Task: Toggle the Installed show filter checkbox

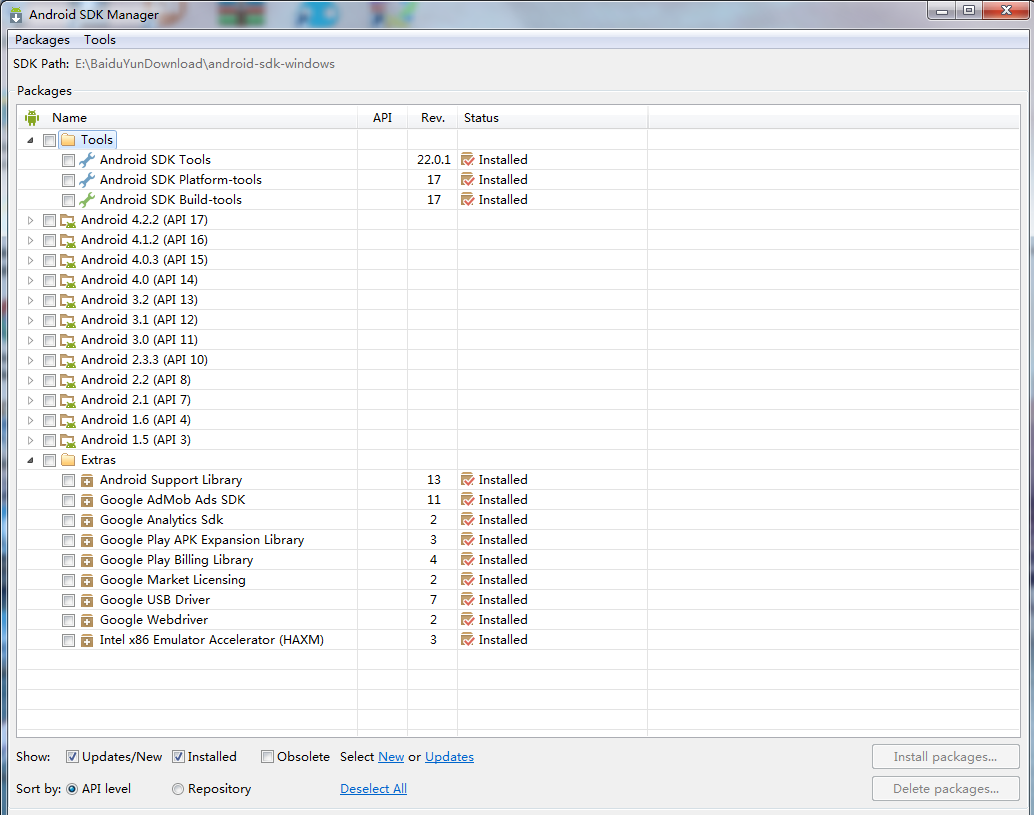Action: pos(178,757)
